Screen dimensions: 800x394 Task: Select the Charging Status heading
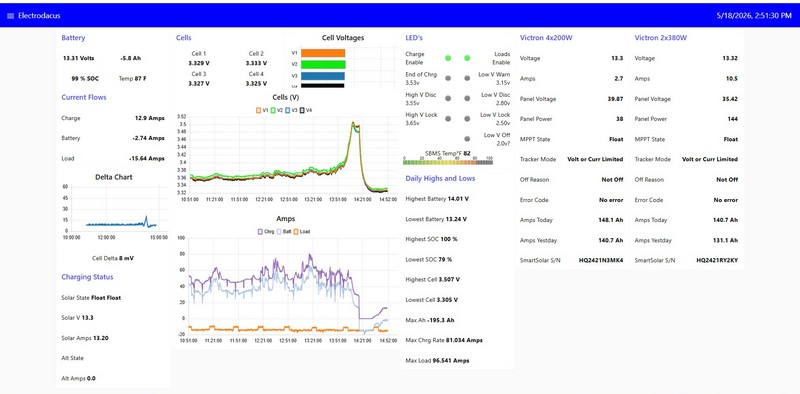(87, 277)
